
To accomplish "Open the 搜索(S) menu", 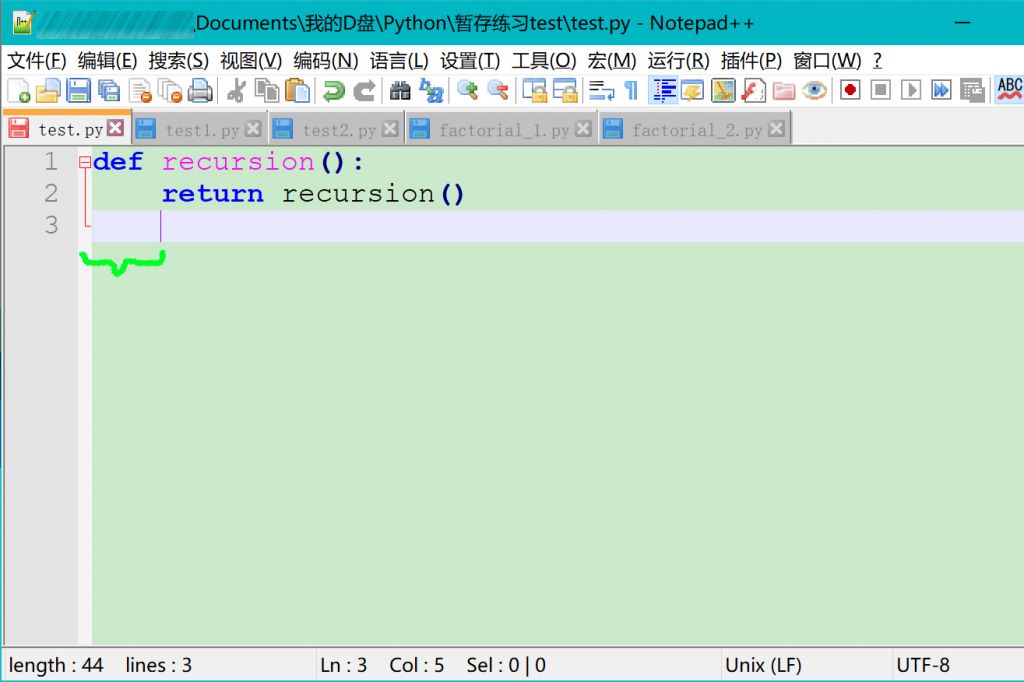I will click(178, 61).
